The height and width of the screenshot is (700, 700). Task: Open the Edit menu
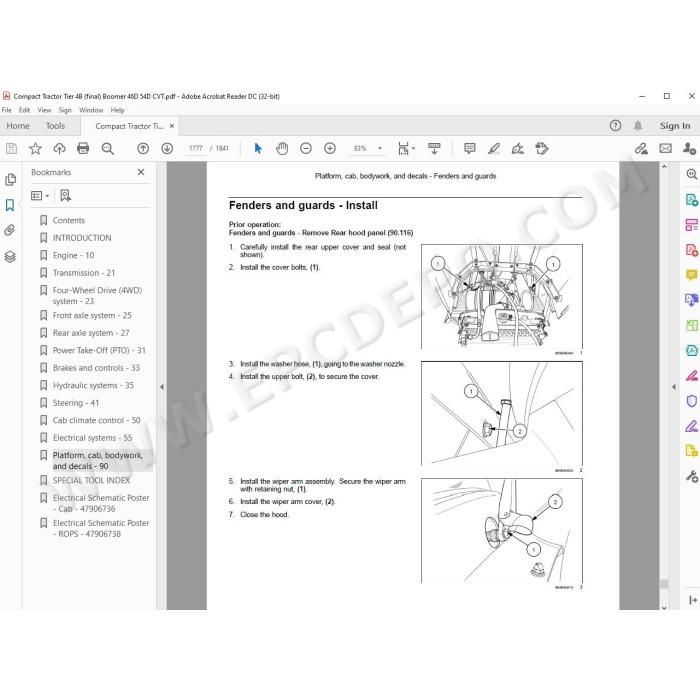click(x=25, y=110)
